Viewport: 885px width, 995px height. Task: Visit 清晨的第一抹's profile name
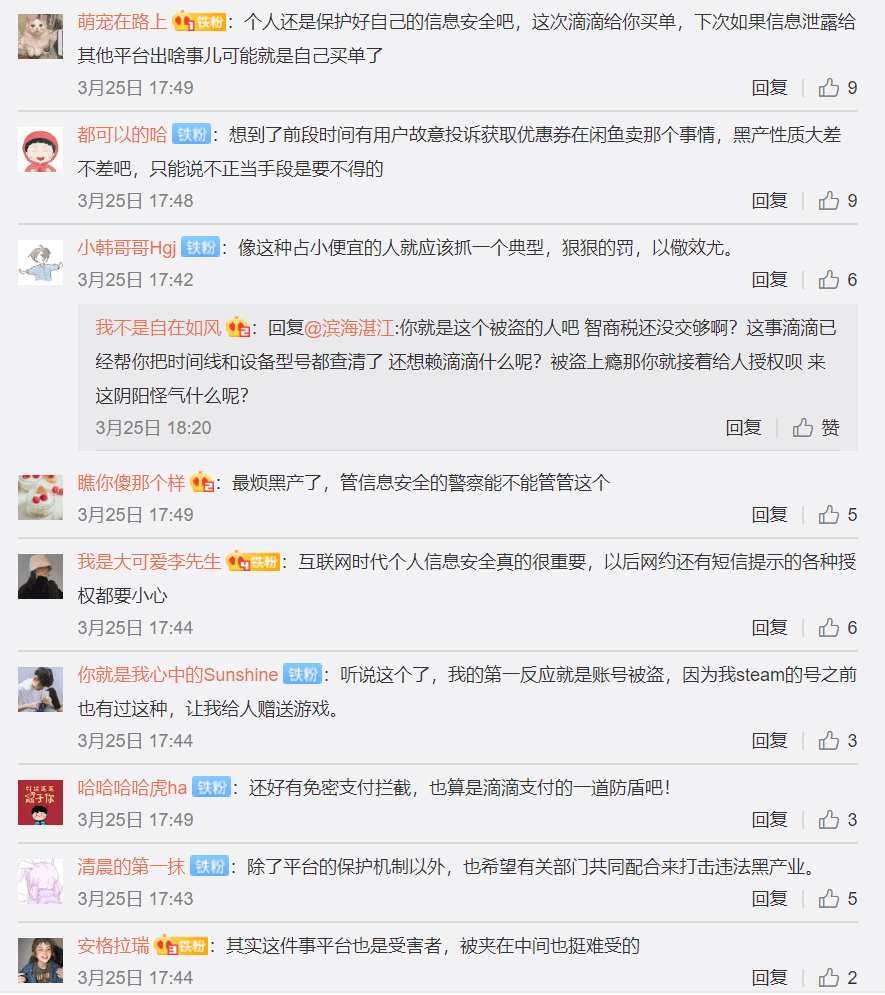point(131,866)
